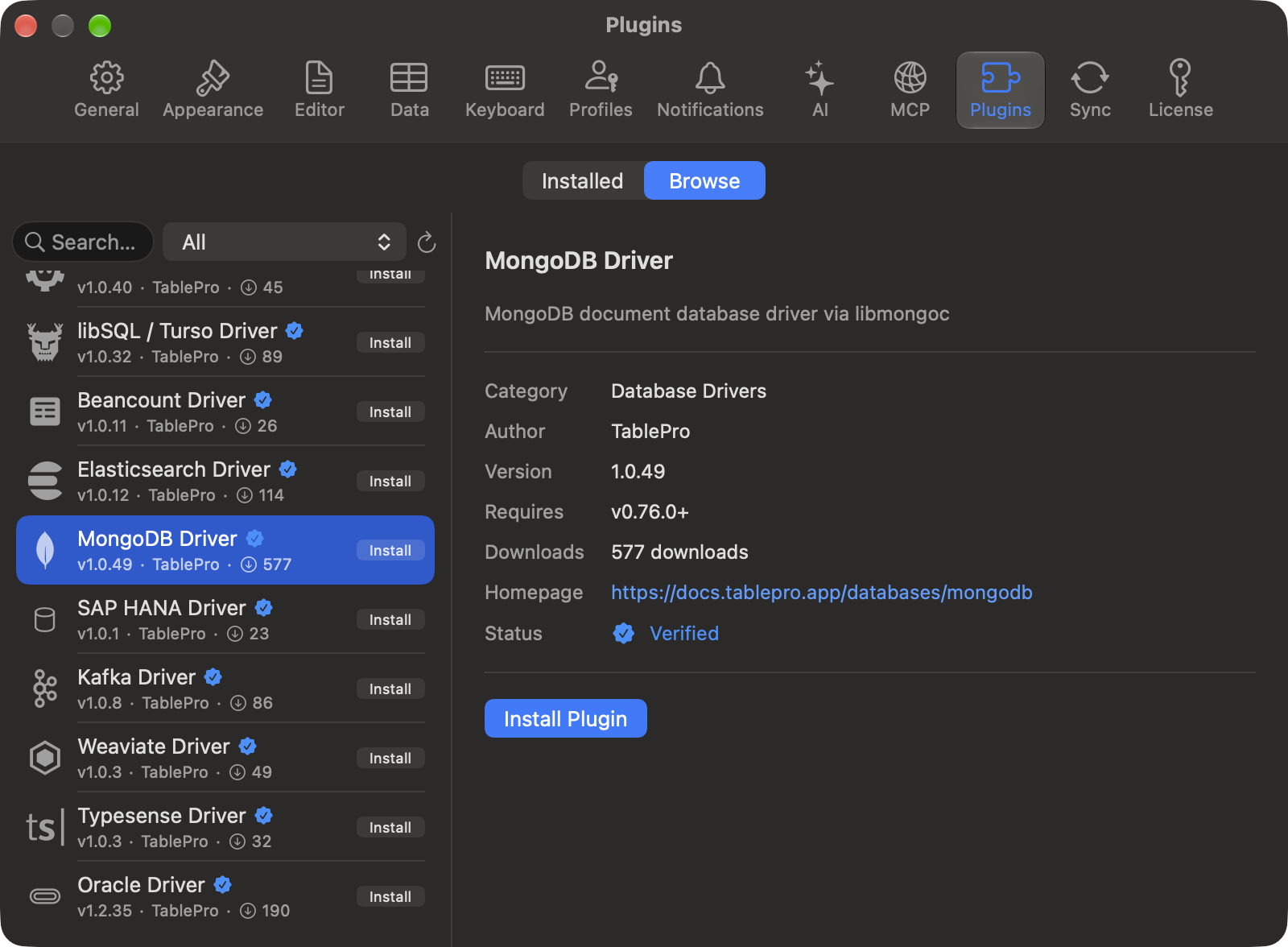
Task: Select the Plugins toolbar item
Action: [x=1000, y=90]
